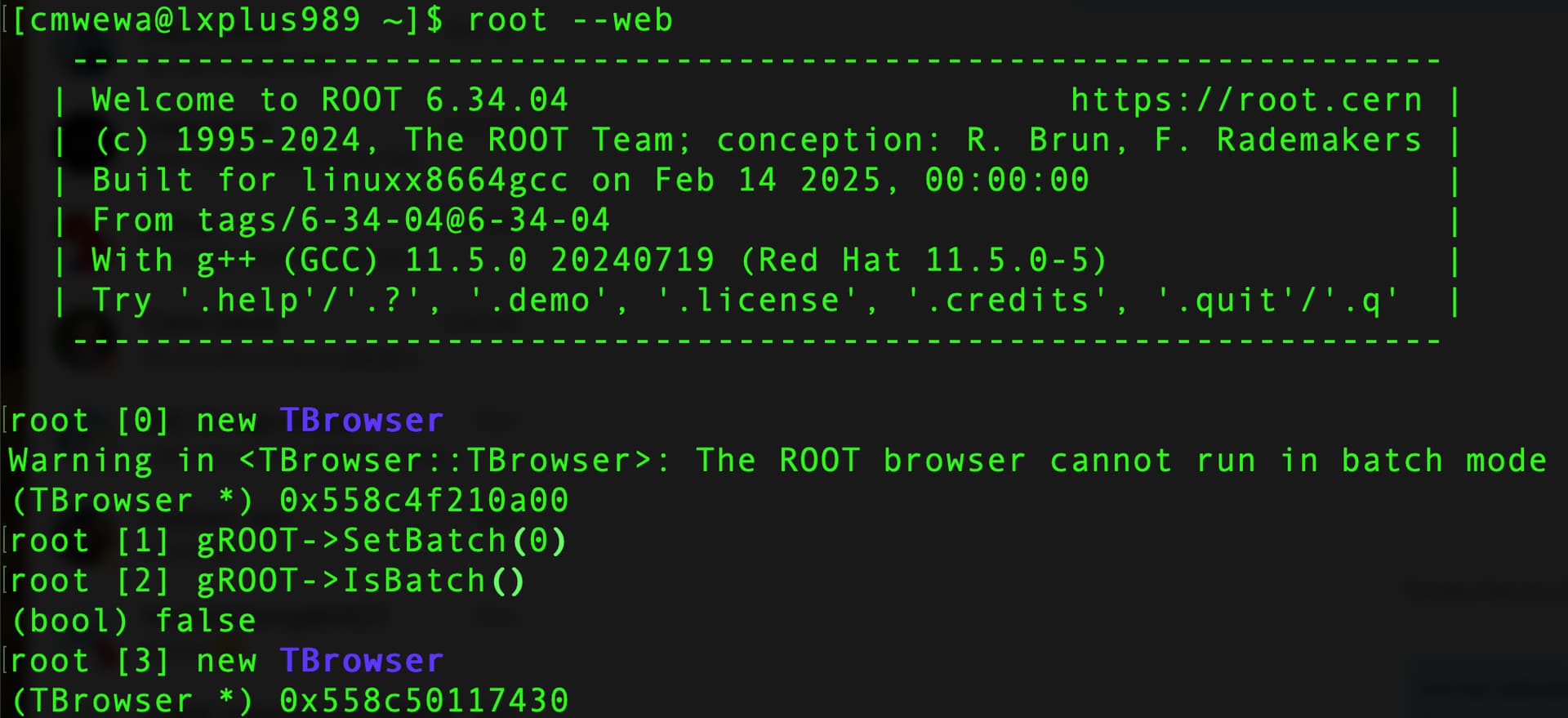Click the '.demo' hint text
The height and width of the screenshot is (718, 1568).
[548, 301]
